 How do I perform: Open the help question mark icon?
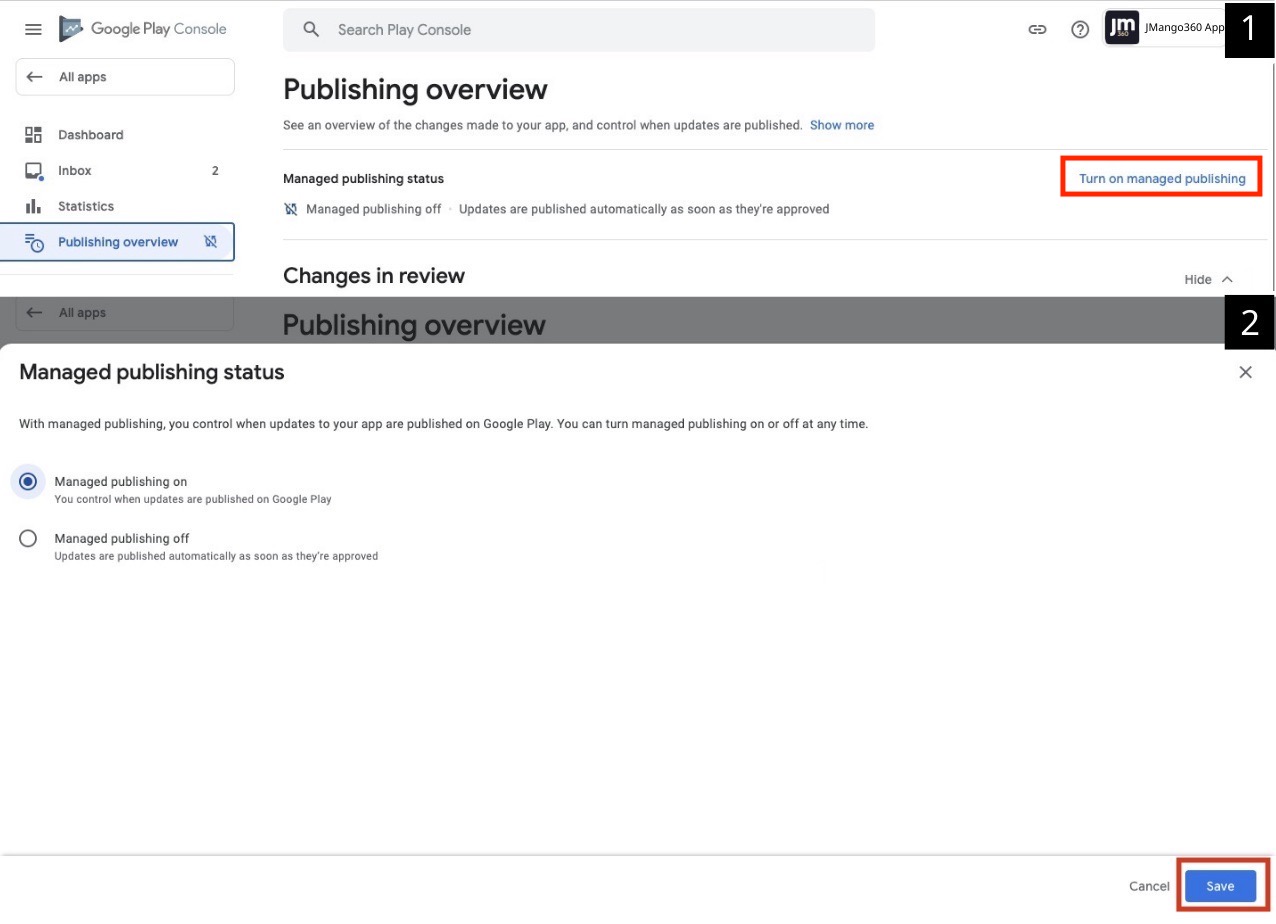[1080, 29]
